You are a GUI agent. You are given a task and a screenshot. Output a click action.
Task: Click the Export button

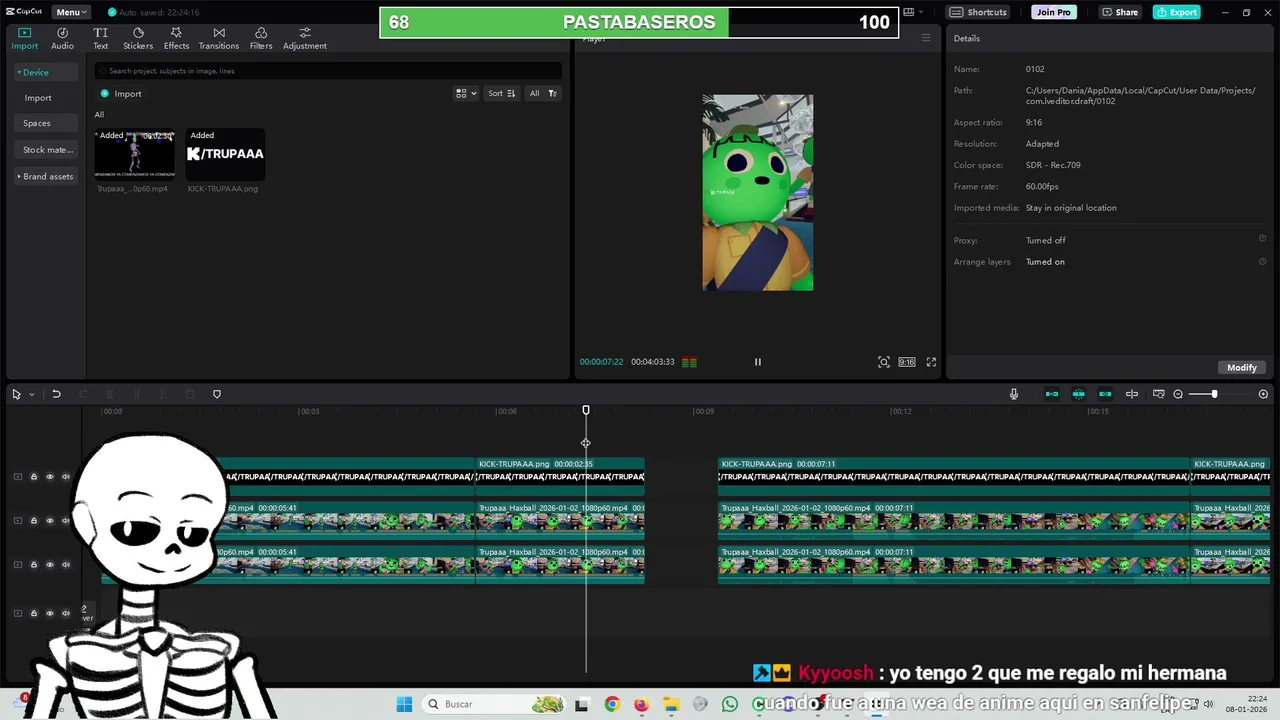1176,12
